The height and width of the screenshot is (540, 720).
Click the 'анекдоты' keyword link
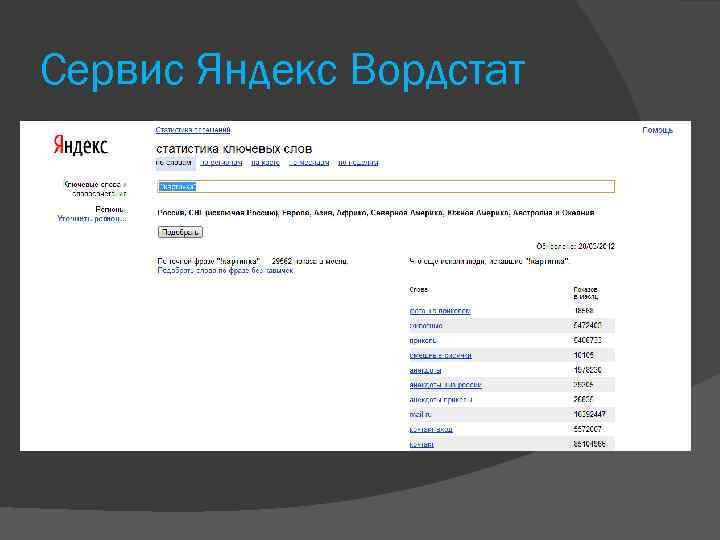pos(425,370)
